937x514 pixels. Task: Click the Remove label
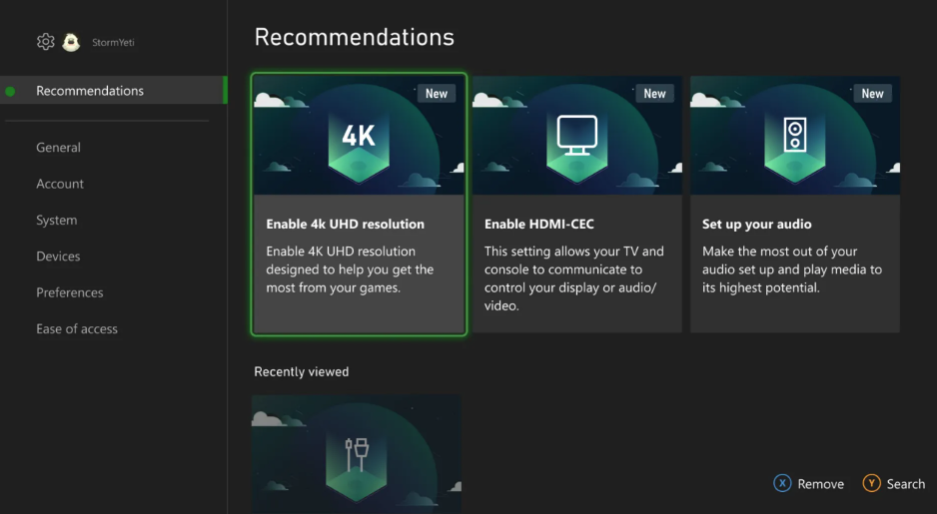(x=820, y=484)
